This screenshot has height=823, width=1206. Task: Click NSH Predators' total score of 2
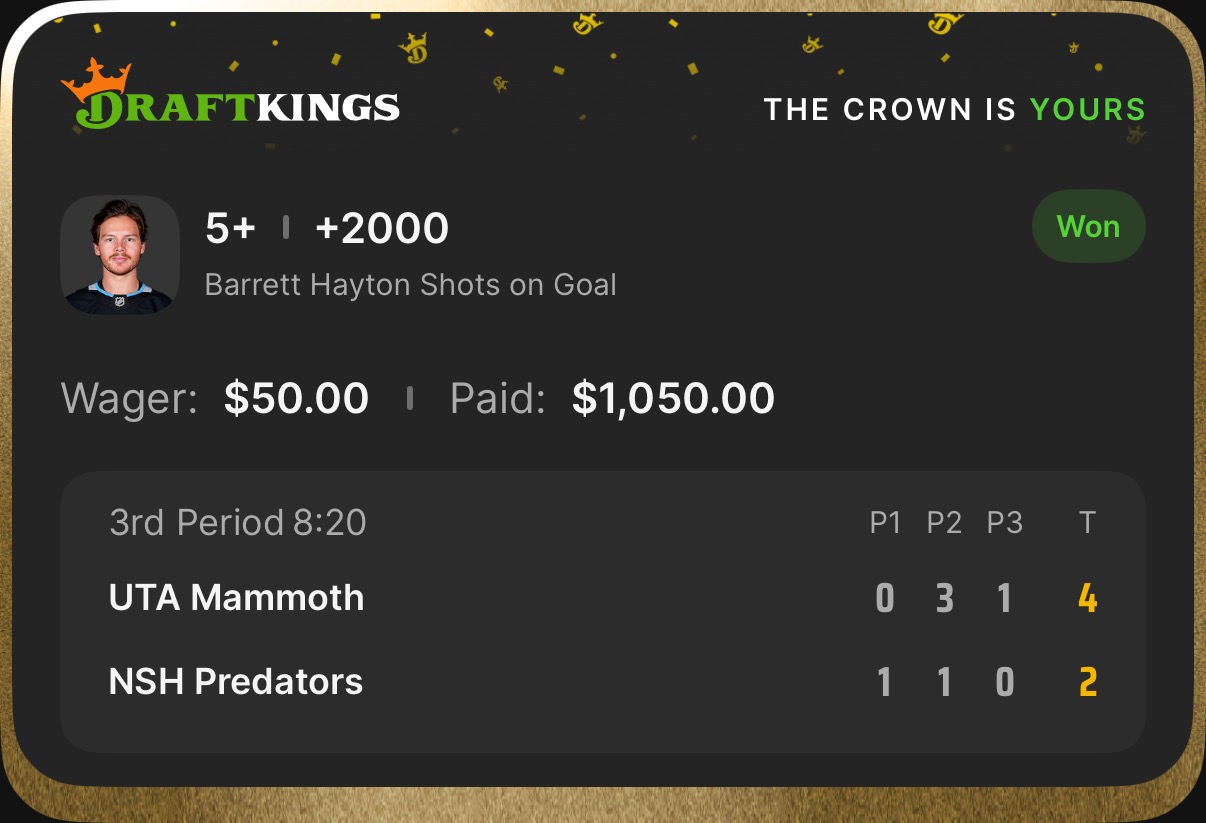tap(1088, 683)
